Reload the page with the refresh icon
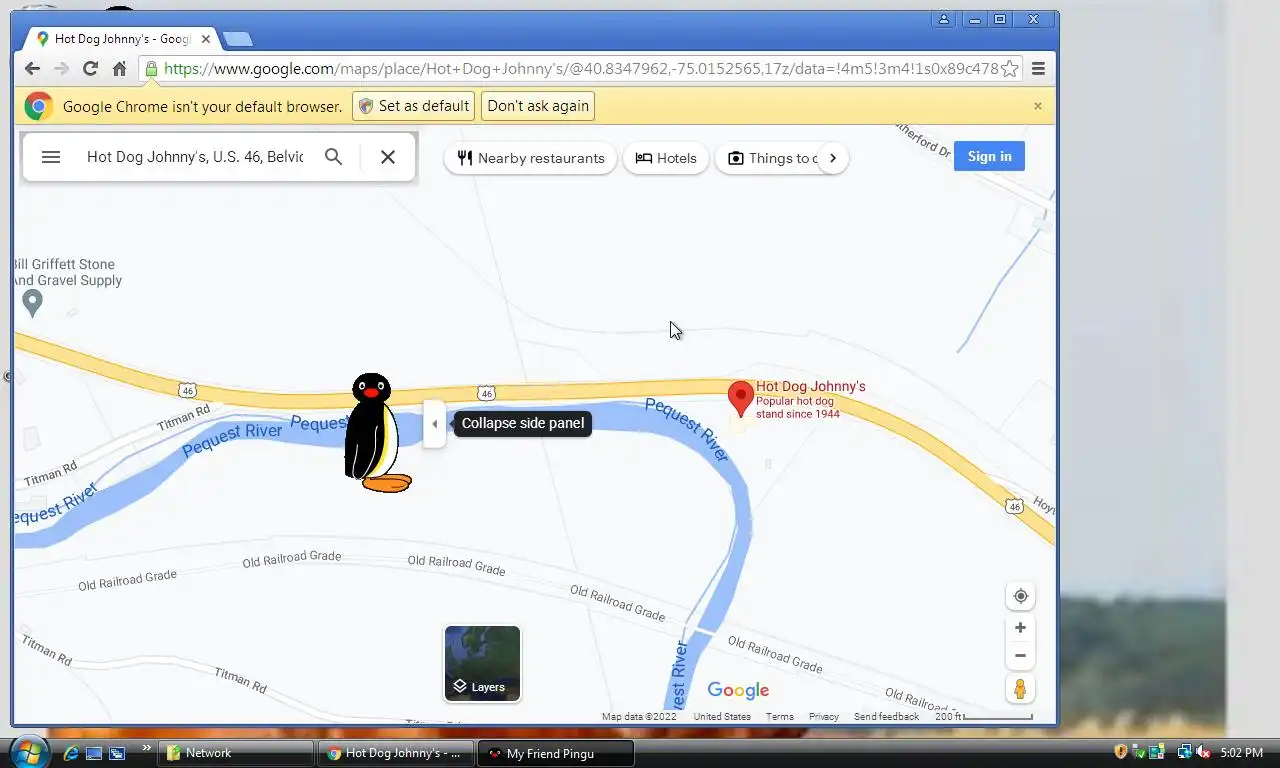1280x768 pixels. (x=90, y=69)
